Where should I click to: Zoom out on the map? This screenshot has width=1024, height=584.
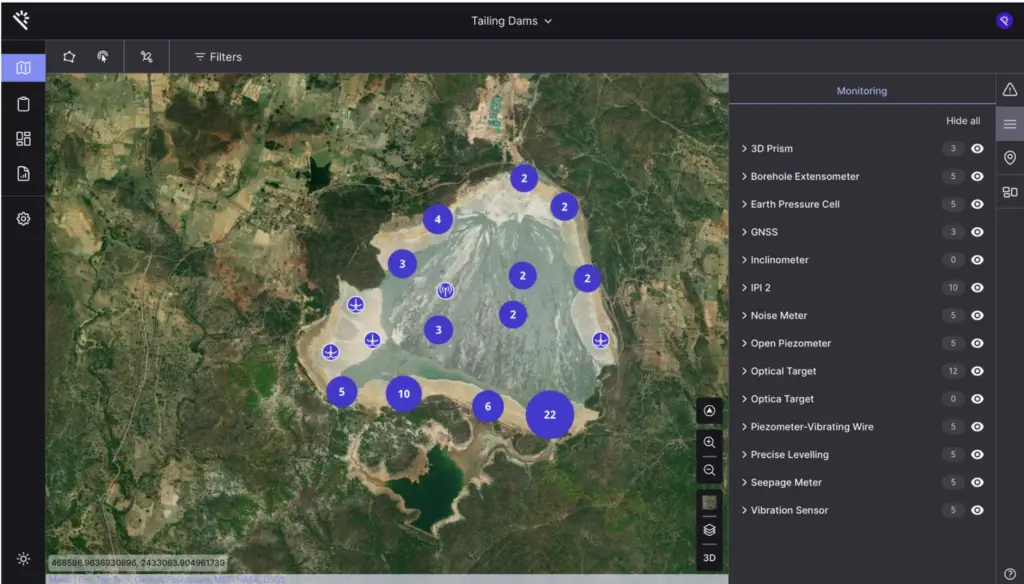pos(709,470)
